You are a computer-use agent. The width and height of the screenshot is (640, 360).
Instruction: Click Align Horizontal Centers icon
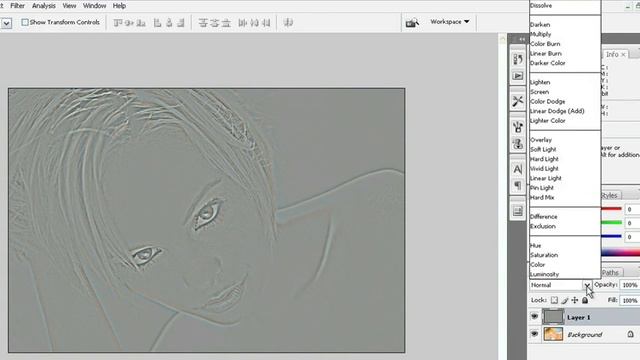pos(169,23)
